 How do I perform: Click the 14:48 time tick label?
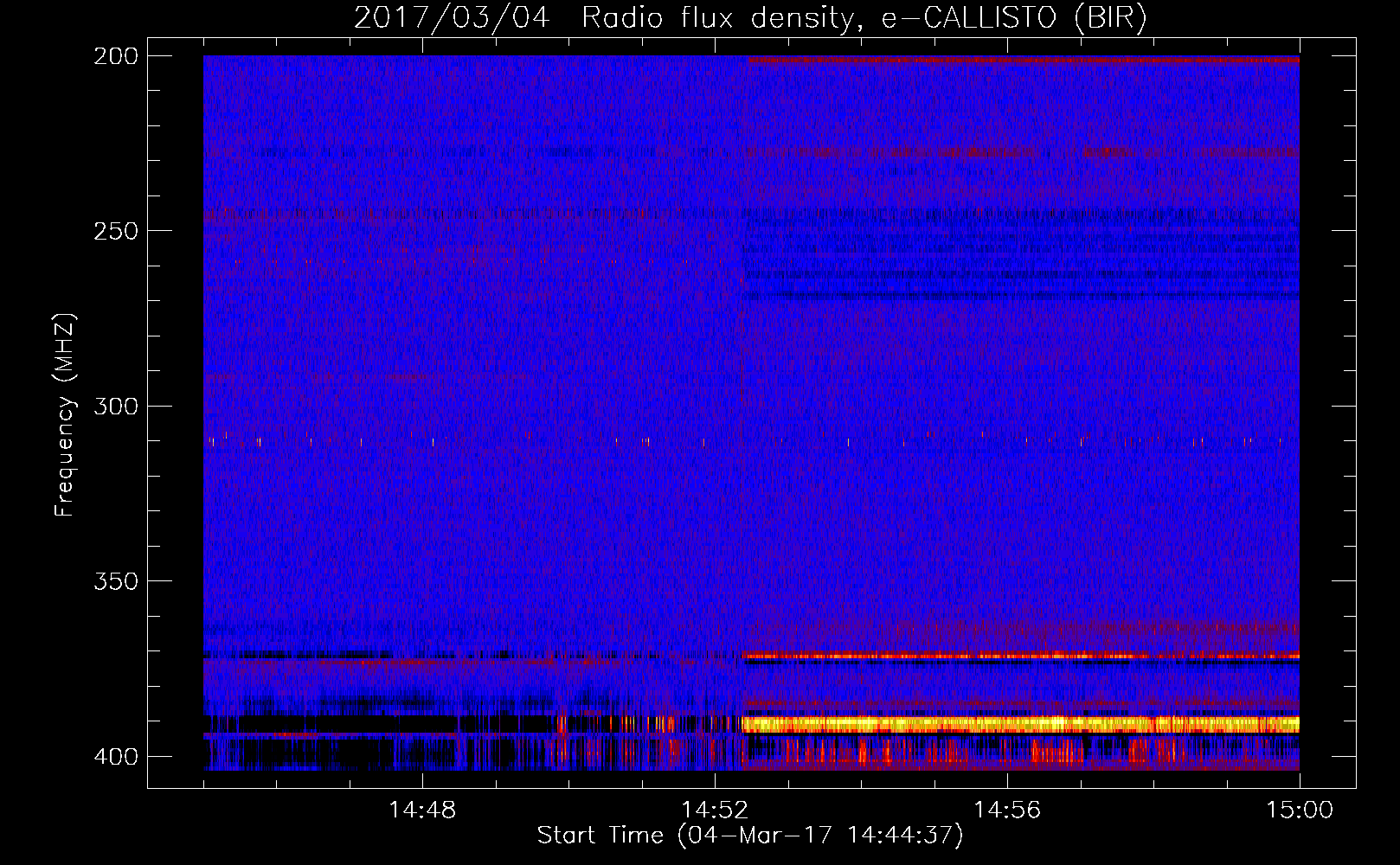422,811
